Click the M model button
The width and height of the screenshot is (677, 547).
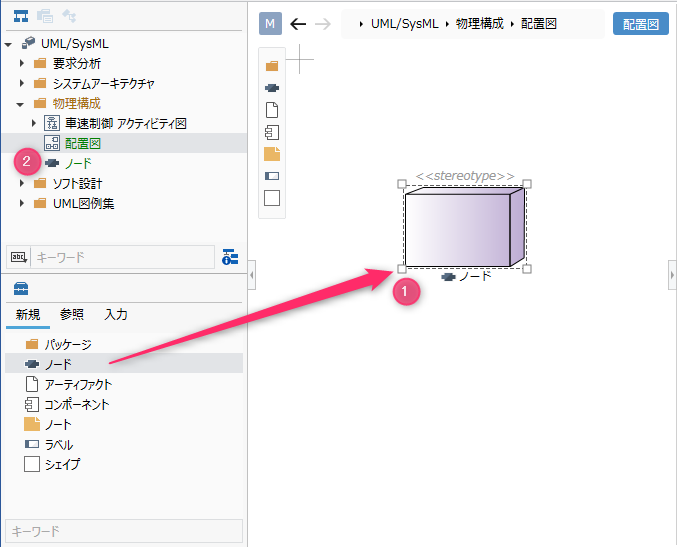[270, 24]
